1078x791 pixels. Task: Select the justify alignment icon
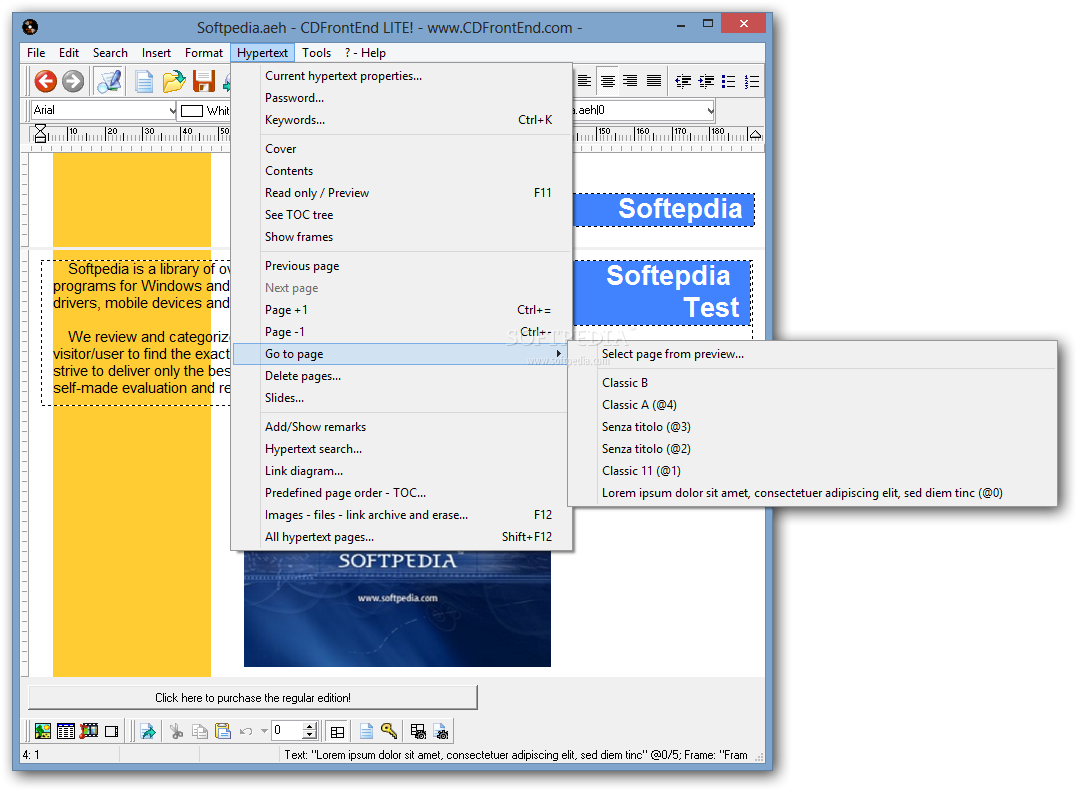pyautogui.click(x=654, y=81)
